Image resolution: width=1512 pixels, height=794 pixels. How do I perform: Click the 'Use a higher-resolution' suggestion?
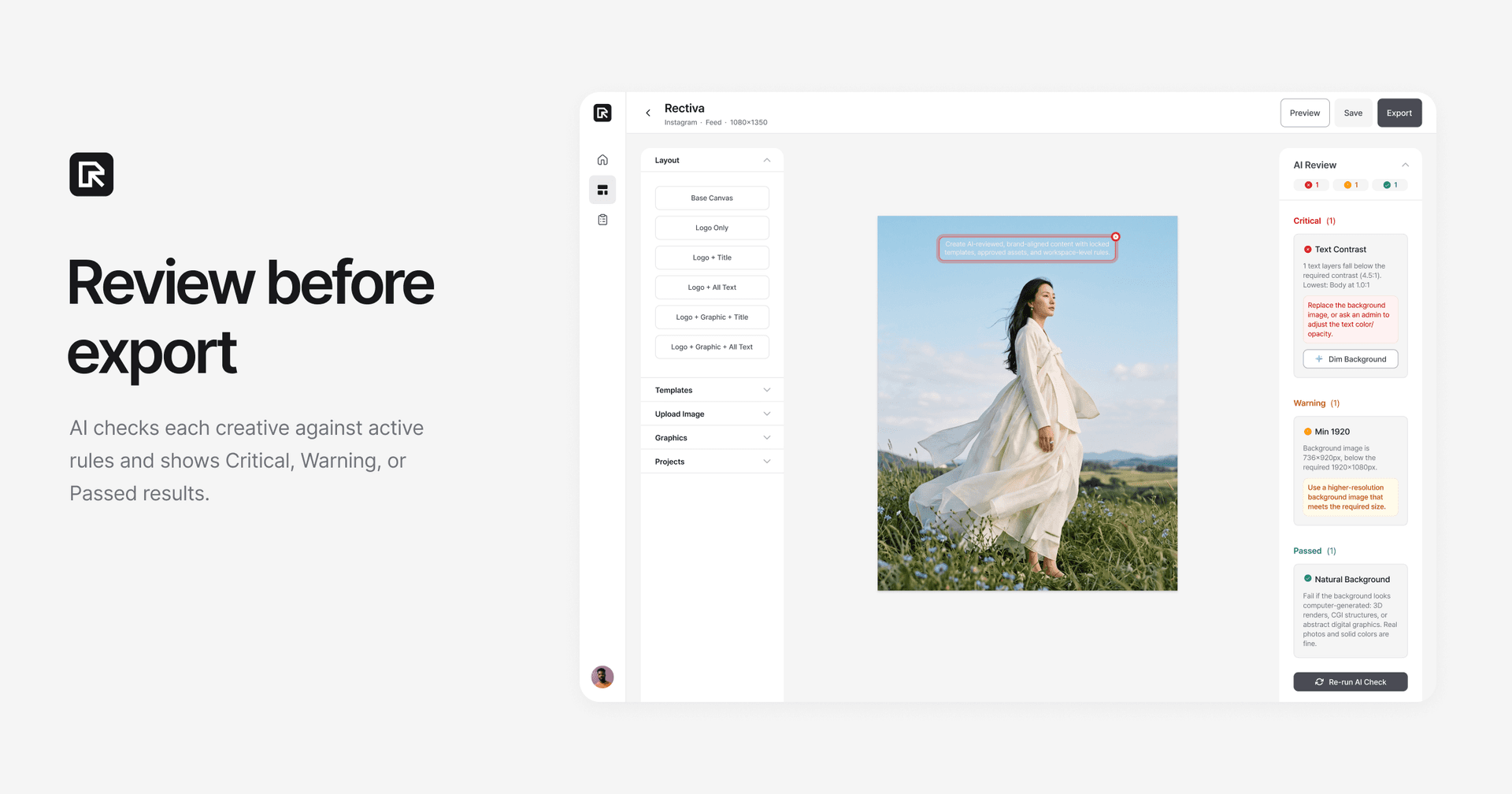point(1350,497)
